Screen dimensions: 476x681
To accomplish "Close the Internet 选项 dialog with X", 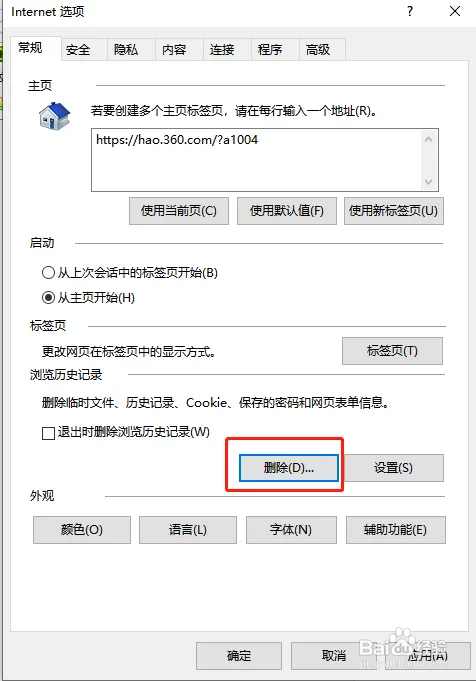I will point(455,11).
